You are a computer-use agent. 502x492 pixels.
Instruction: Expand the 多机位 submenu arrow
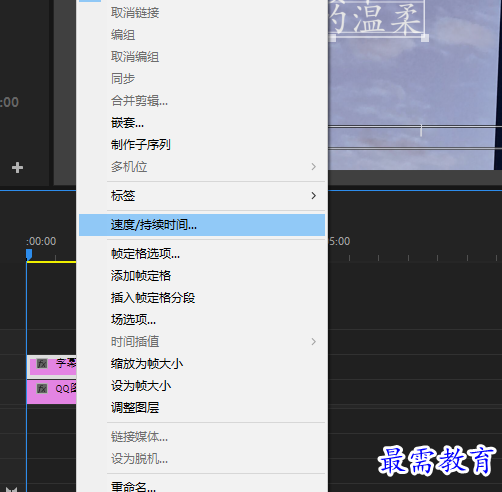(313, 167)
